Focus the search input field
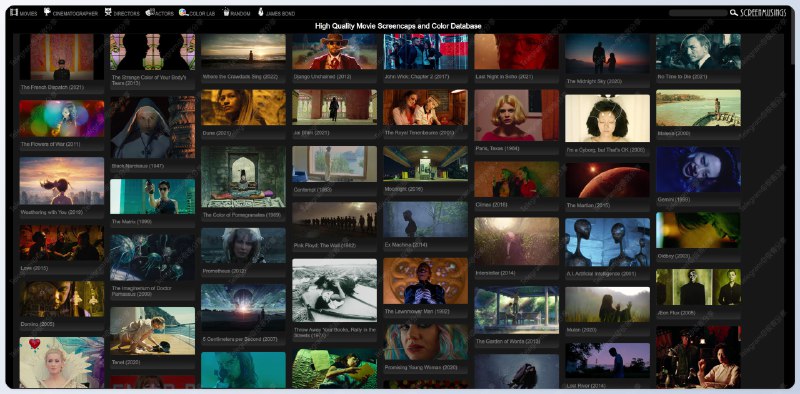 pos(698,13)
